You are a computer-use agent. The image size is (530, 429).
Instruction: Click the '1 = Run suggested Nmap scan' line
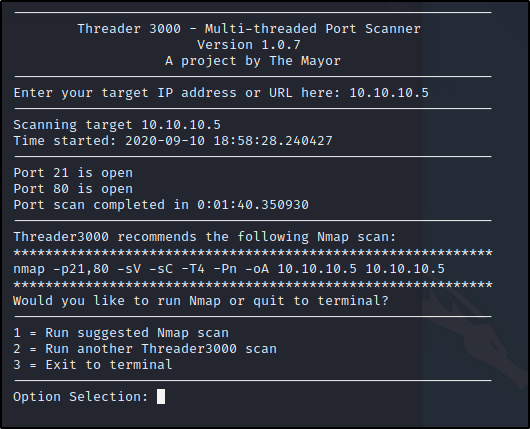click(121, 333)
